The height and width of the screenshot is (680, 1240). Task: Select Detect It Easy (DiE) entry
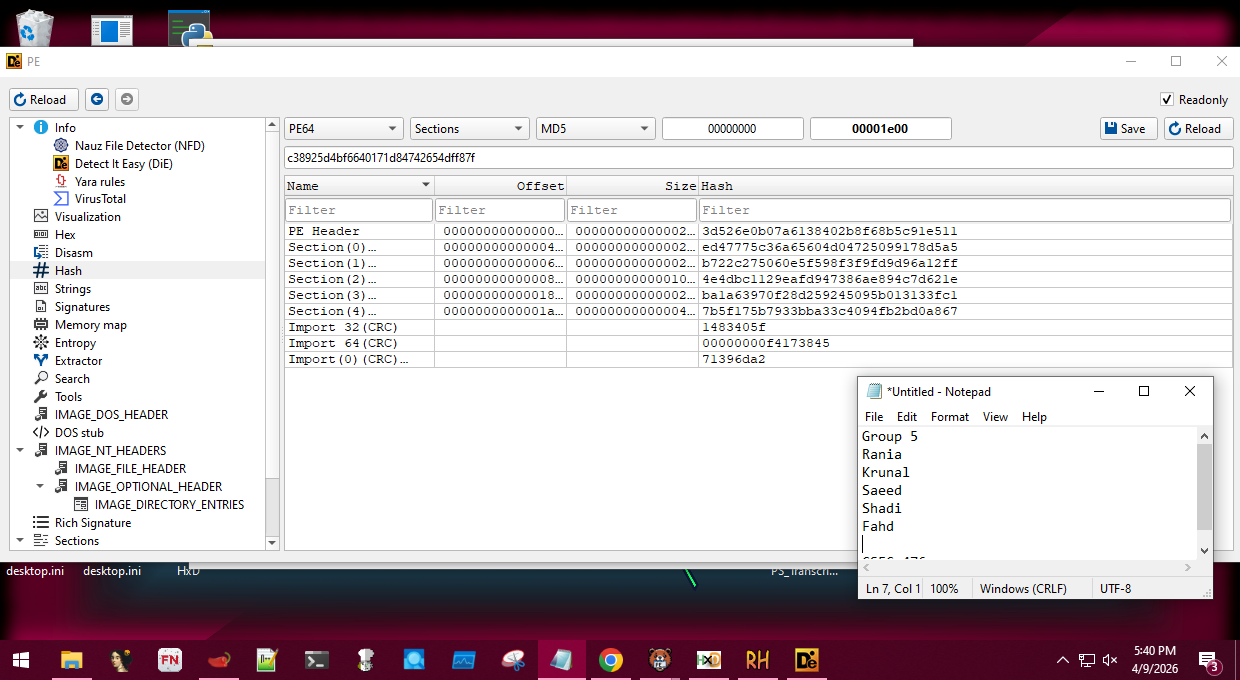(123, 163)
